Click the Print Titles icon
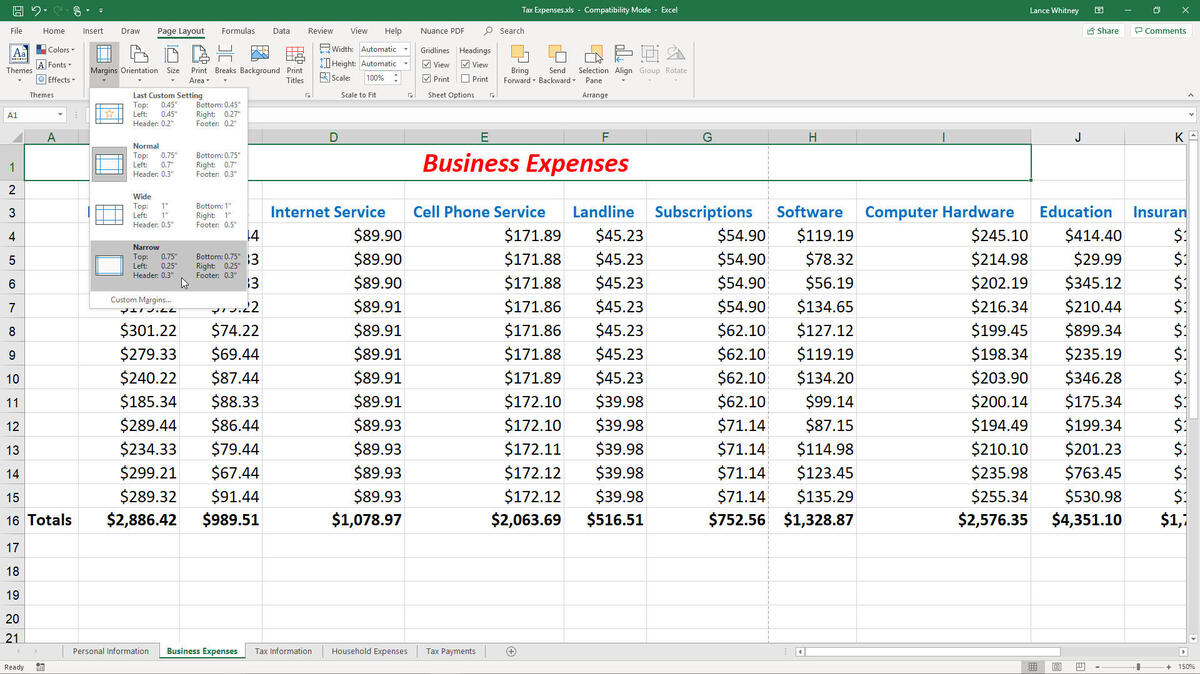 coord(295,60)
